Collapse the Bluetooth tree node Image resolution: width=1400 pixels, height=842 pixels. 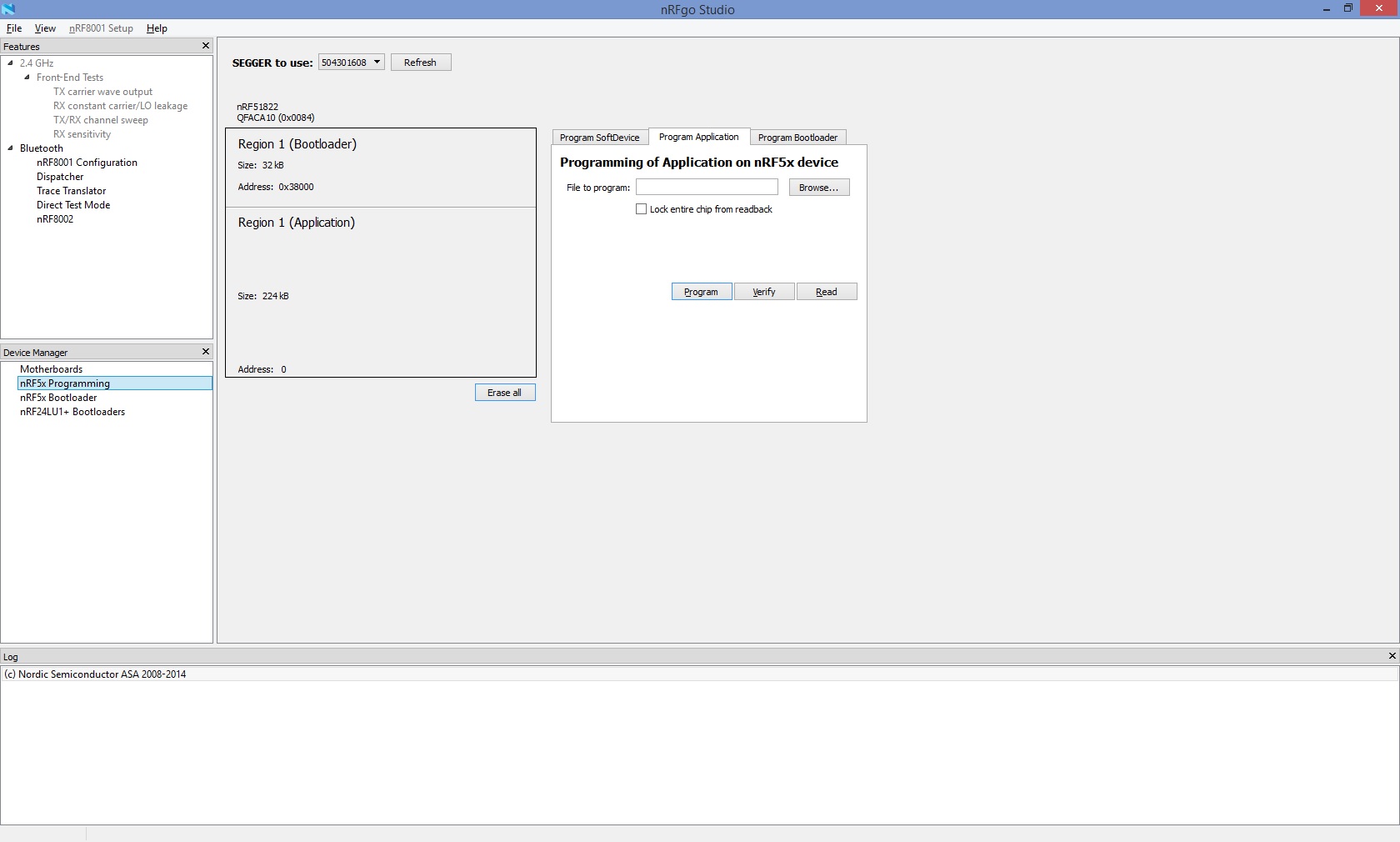(x=10, y=148)
